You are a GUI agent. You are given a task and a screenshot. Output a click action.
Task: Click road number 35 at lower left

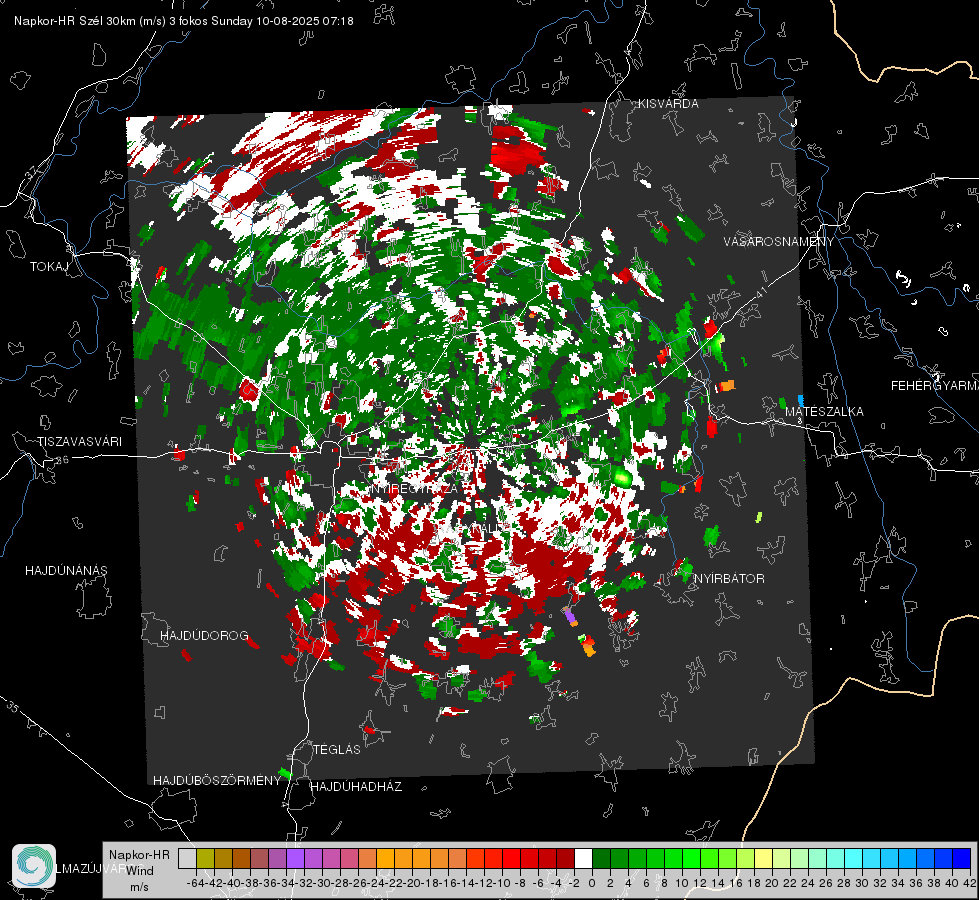tap(12, 707)
